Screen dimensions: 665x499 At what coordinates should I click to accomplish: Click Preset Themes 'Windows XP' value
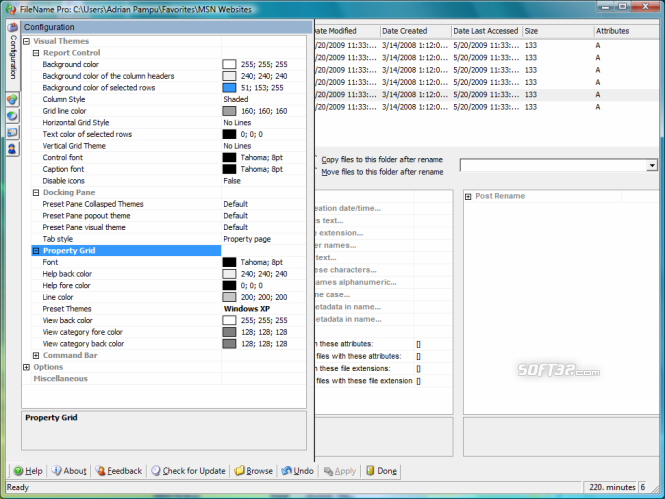point(247,309)
